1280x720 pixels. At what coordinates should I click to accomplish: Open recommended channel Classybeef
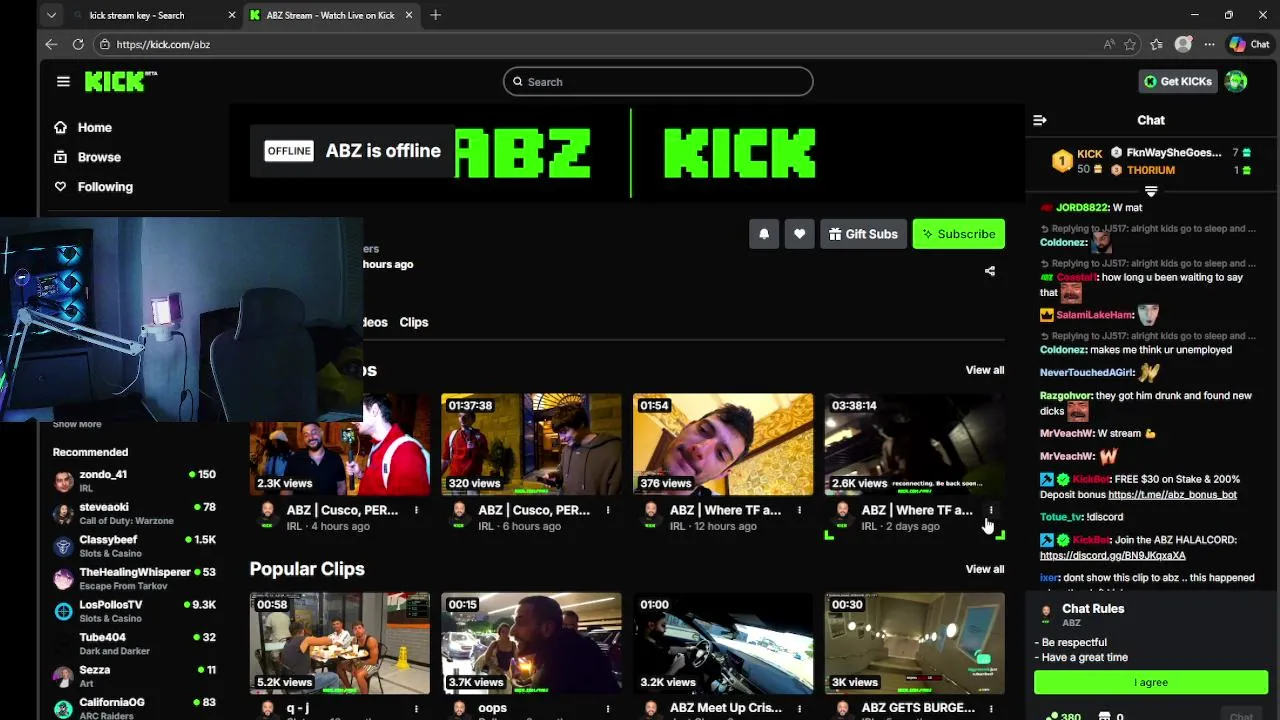click(x=134, y=546)
